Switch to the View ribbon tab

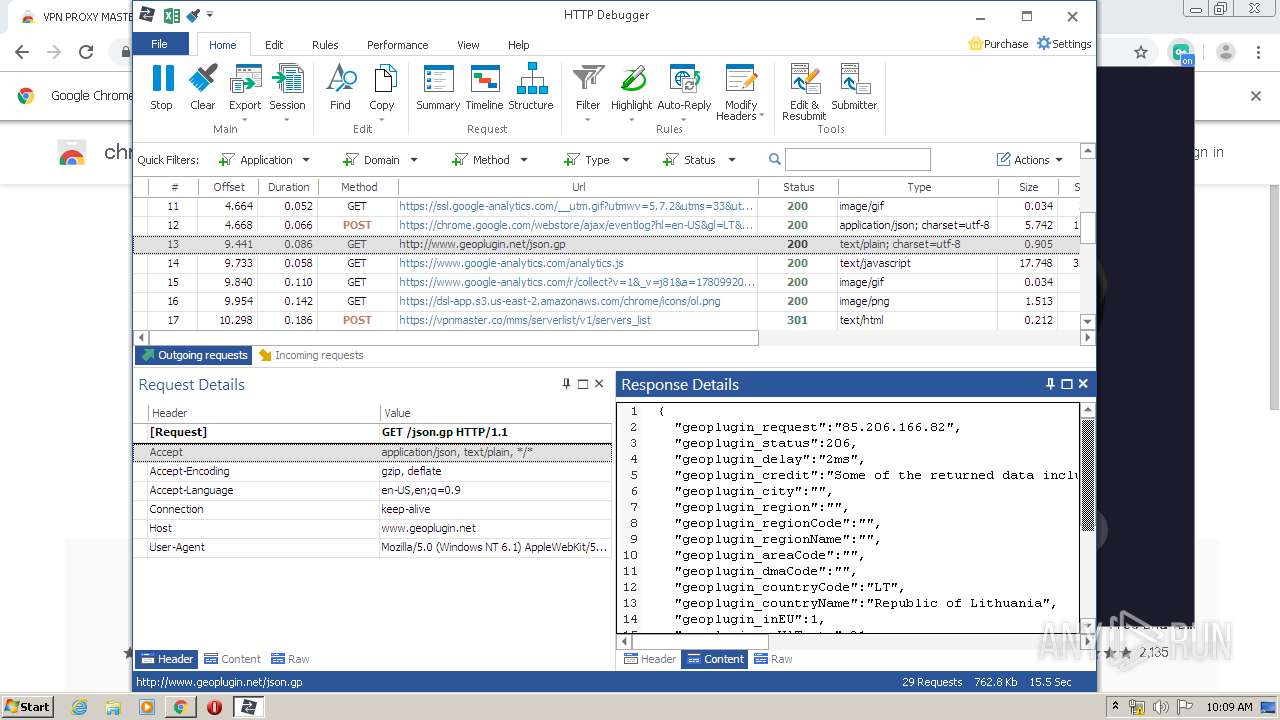pyautogui.click(x=468, y=45)
